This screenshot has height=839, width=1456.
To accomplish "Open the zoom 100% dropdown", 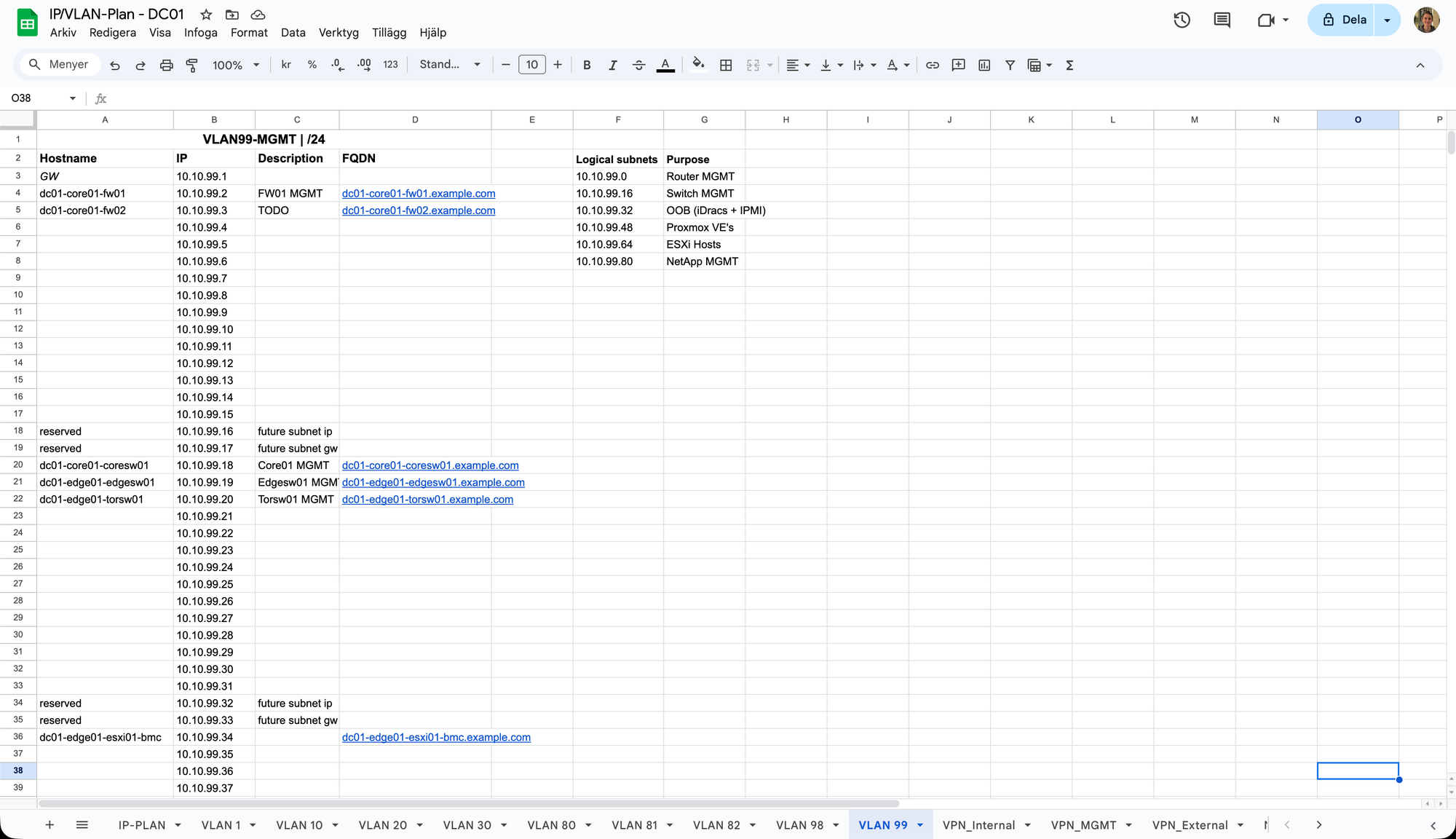I will (236, 65).
